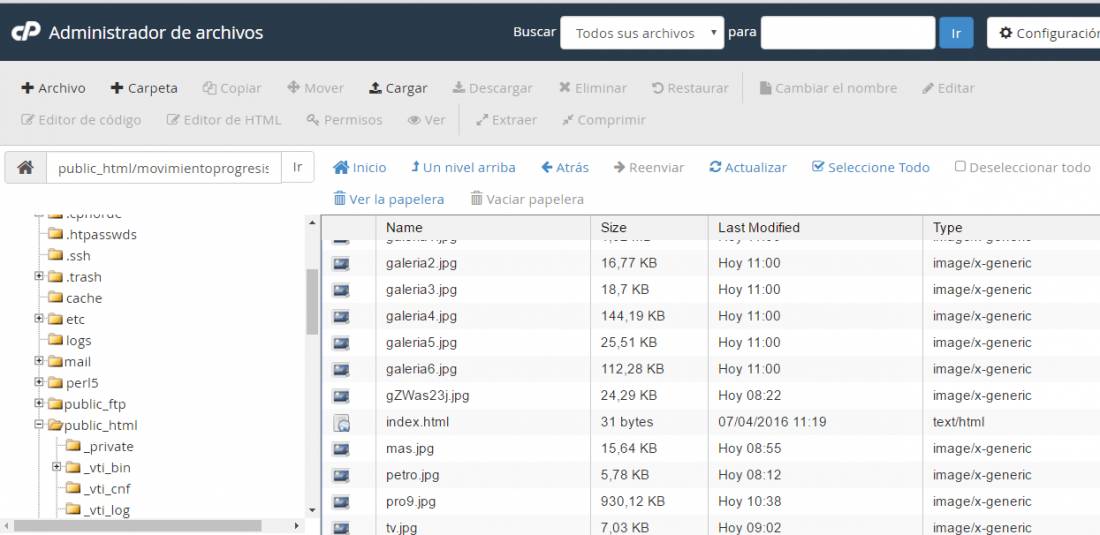Click the search text field after para
Screen dimensions: 1100x535
pyautogui.click(x=847, y=33)
